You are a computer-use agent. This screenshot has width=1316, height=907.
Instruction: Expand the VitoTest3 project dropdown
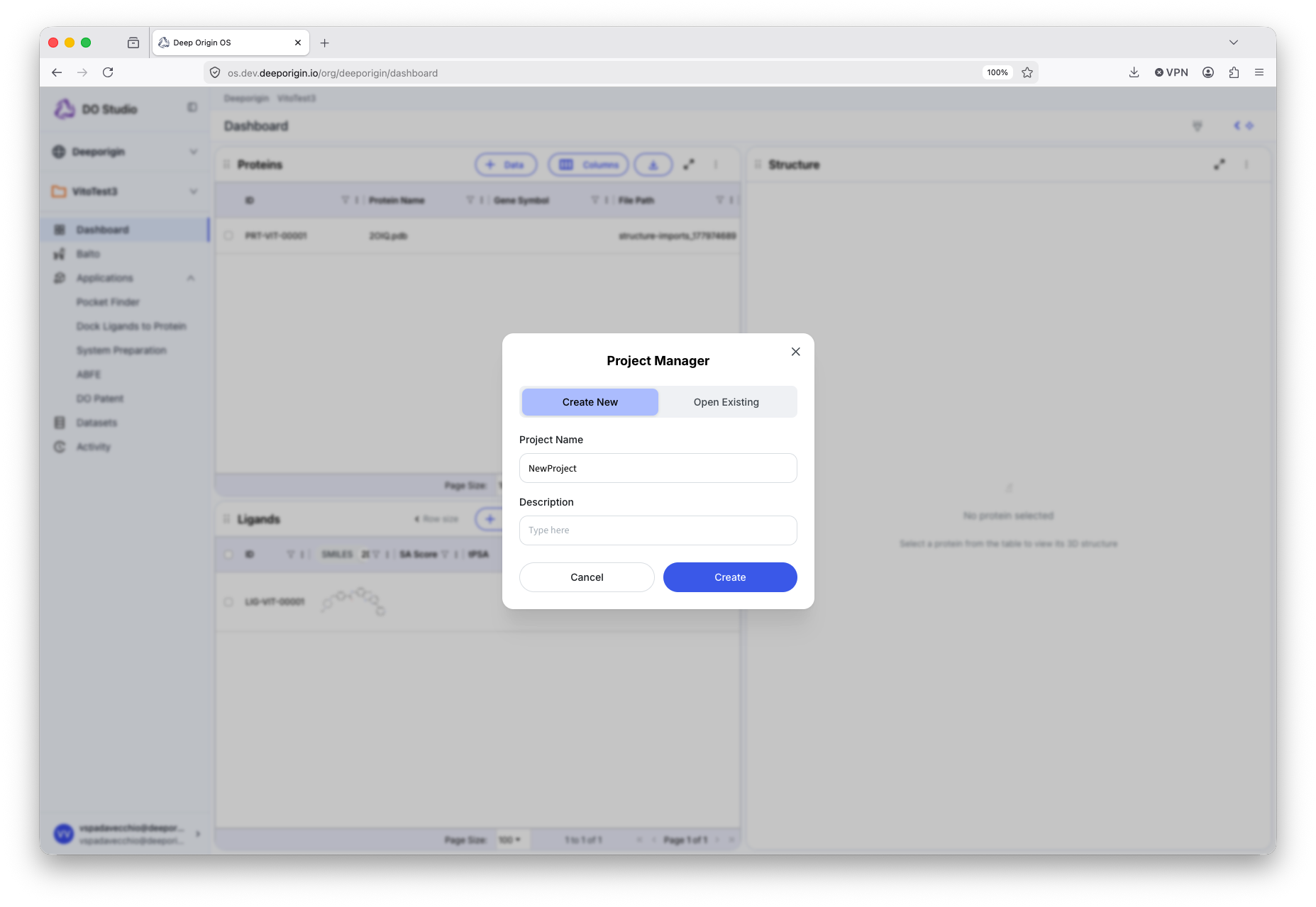point(193,191)
